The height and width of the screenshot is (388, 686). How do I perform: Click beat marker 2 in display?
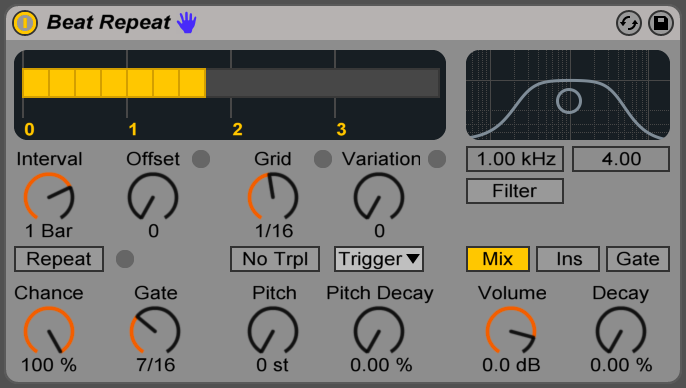[237, 129]
